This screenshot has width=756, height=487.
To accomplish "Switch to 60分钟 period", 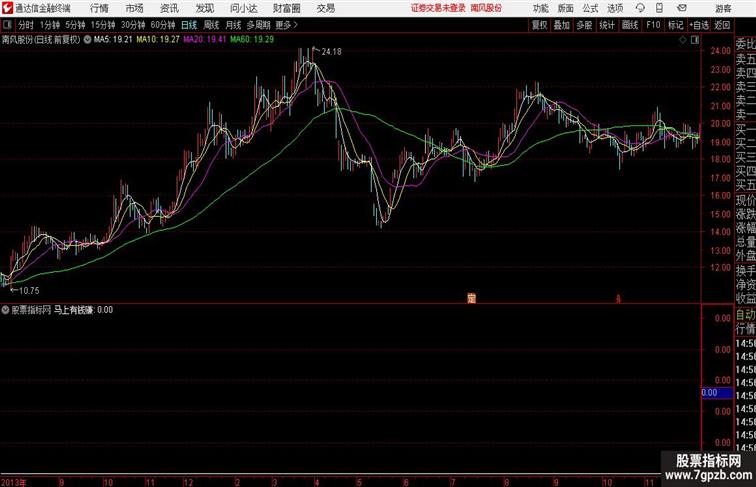I will pos(163,25).
